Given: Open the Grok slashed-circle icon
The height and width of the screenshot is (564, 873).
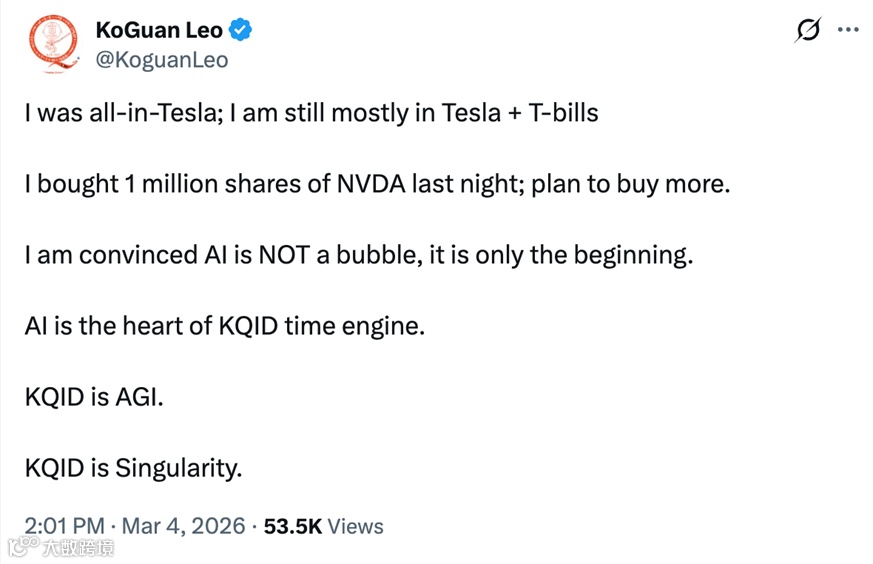Looking at the screenshot, I should (x=807, y=31).
